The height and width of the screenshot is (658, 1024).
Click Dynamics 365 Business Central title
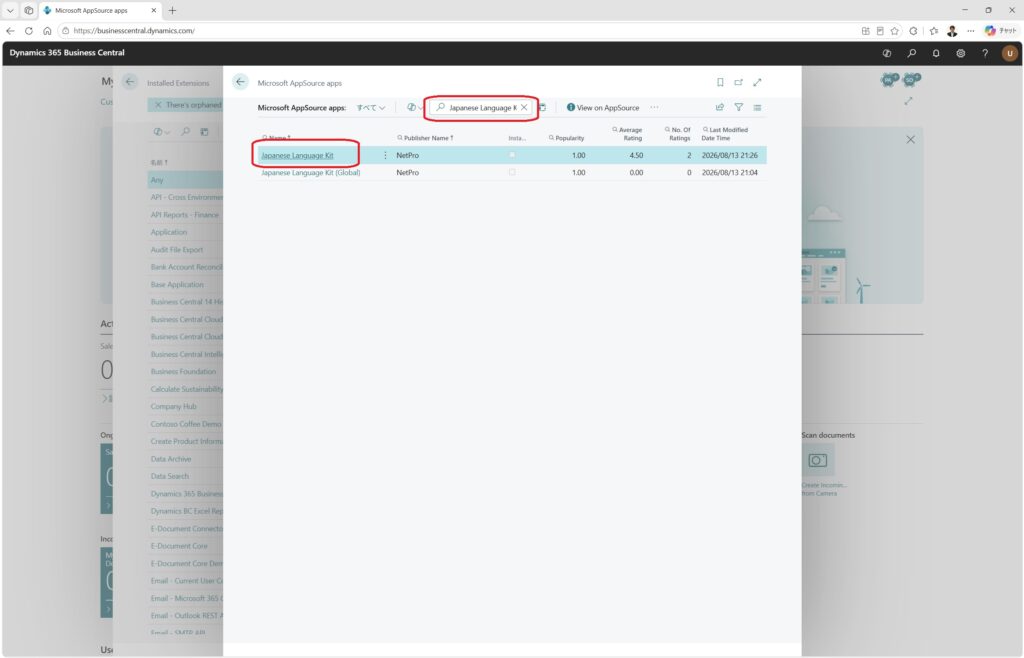(x=67, y=53)
